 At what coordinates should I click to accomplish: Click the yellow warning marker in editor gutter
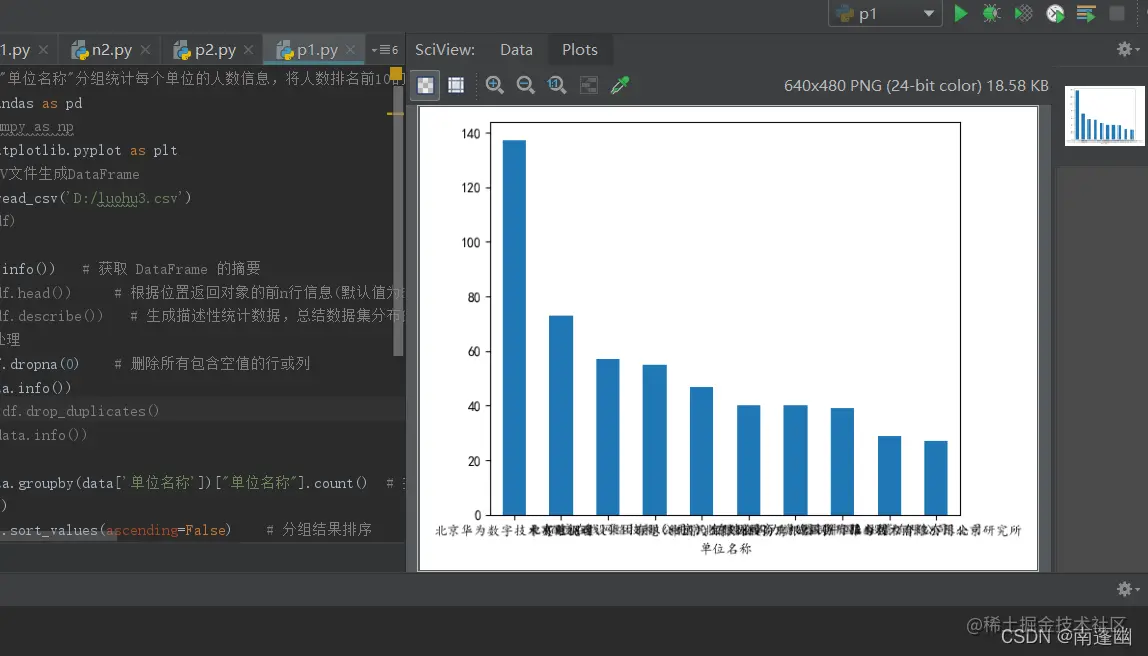coord(396,73)
